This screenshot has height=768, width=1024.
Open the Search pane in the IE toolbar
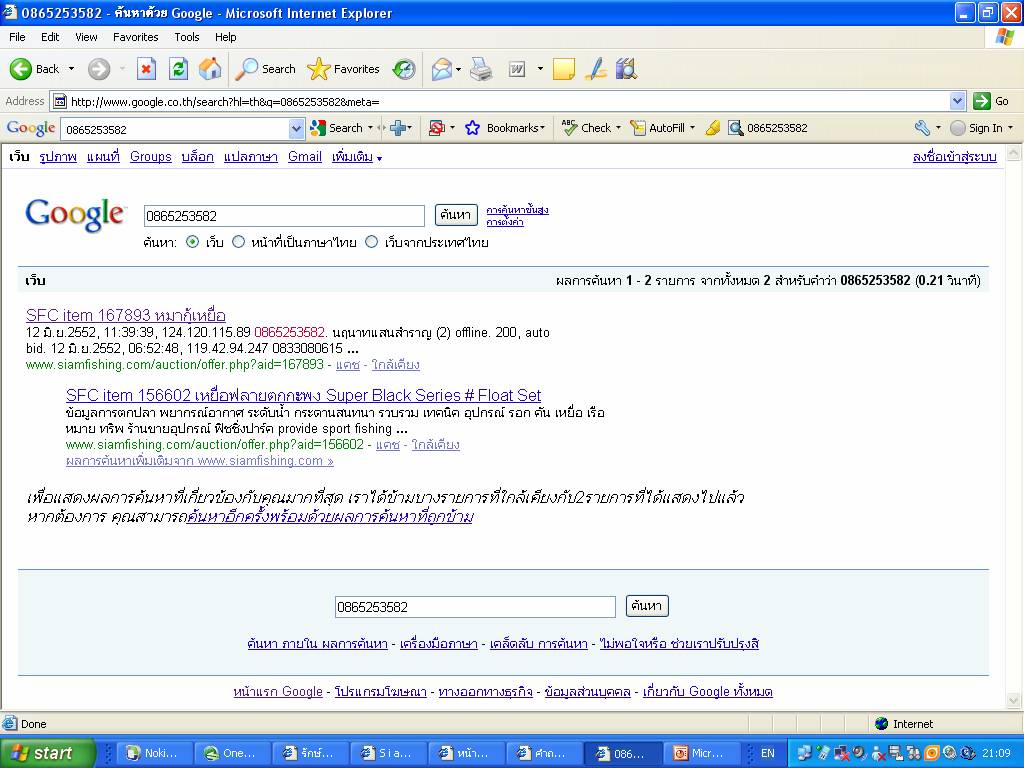(x=266, y=69)
